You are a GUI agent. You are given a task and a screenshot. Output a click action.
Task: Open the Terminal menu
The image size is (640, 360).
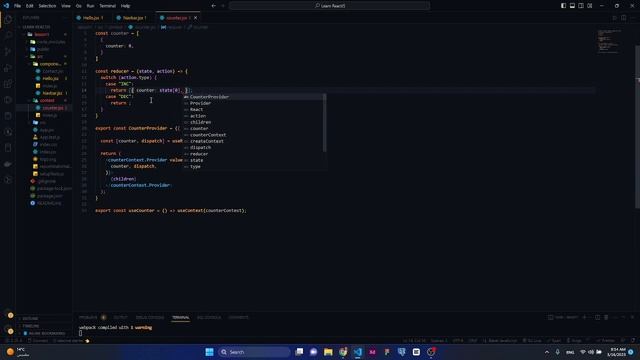click(107, 6)
